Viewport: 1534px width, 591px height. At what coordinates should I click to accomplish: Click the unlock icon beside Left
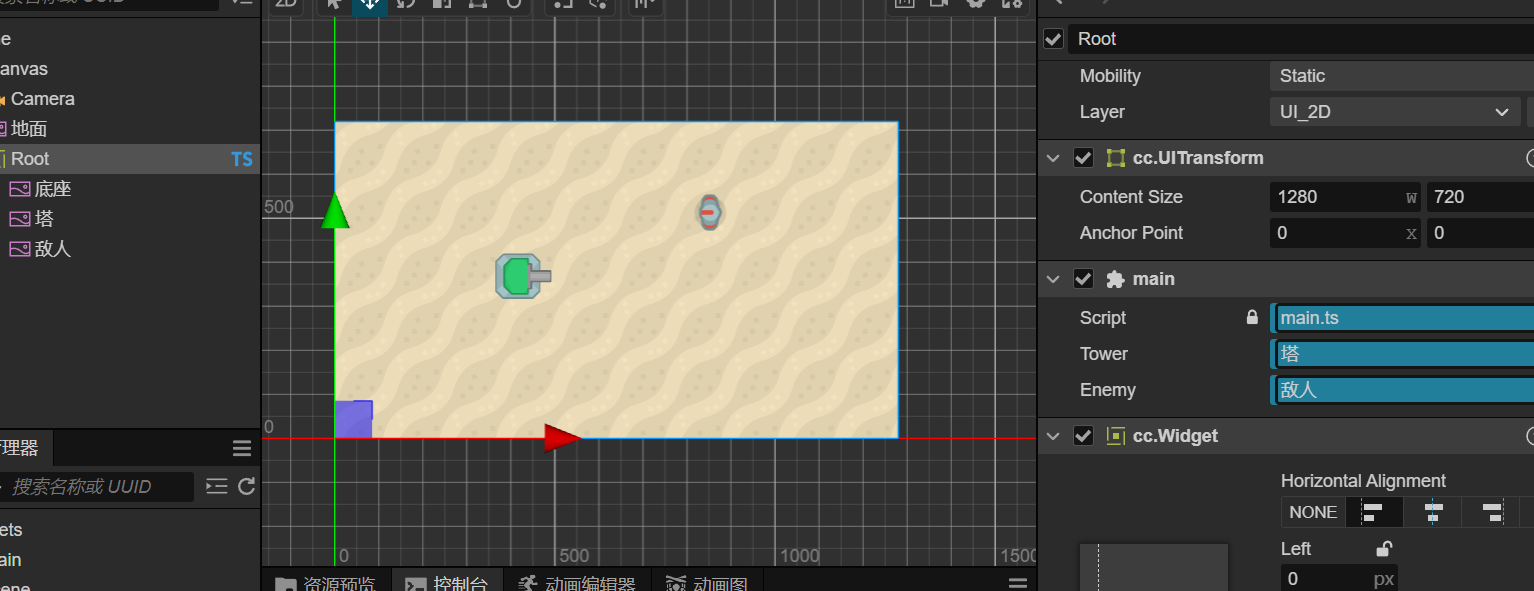click(x=1384, y=549)
